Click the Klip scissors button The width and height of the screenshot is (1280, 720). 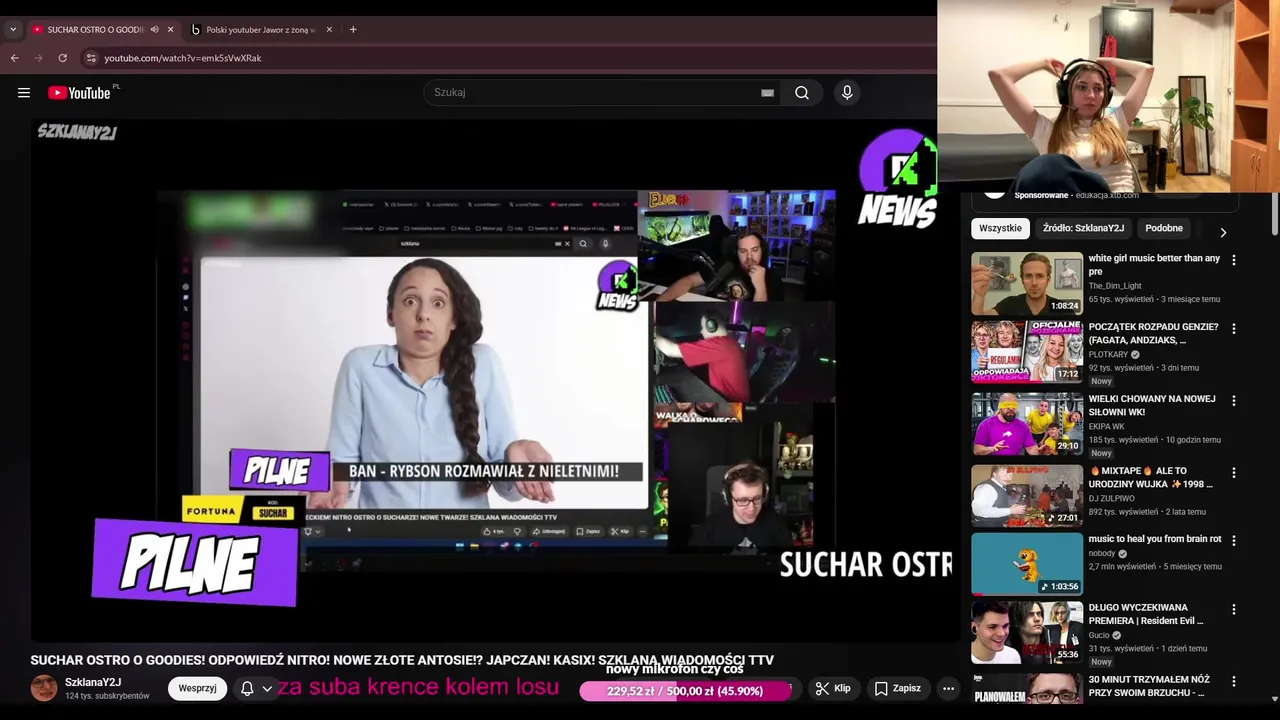[x=832, y=688]
